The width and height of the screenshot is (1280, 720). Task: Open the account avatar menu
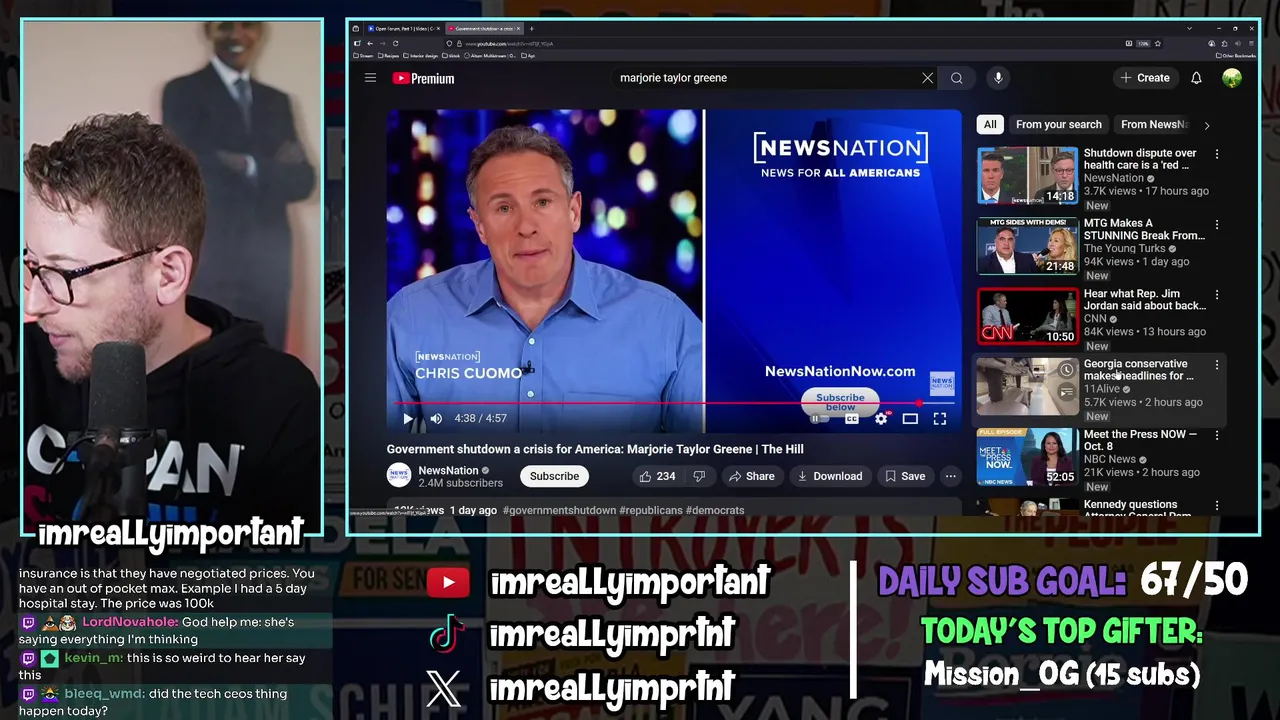(1232, 78)
